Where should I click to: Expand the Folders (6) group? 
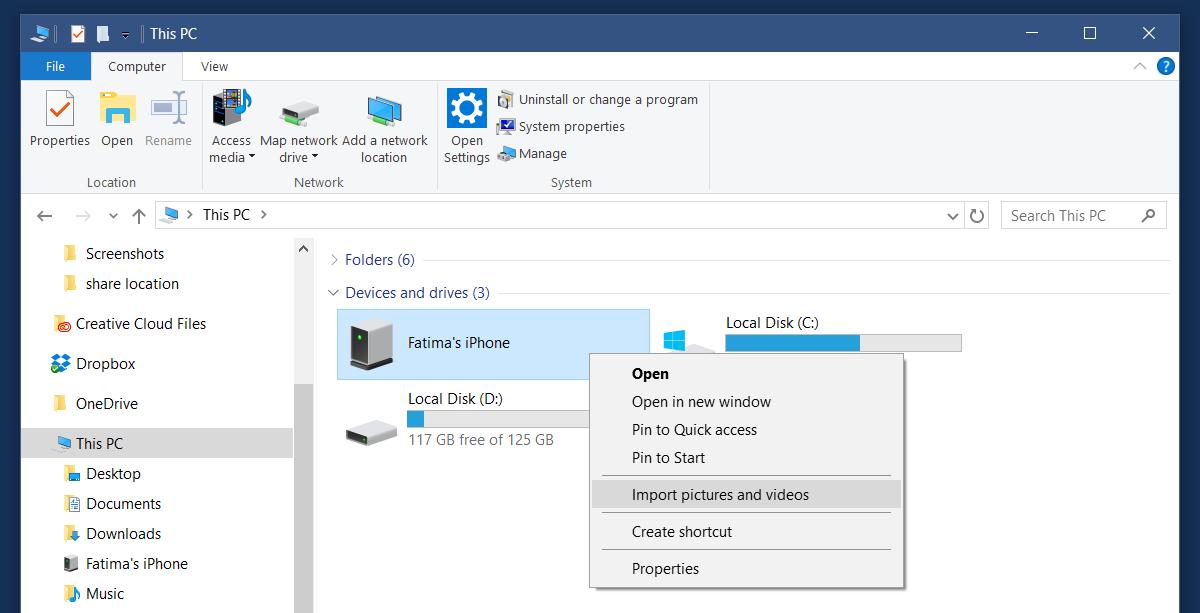(x=334, y=260)
